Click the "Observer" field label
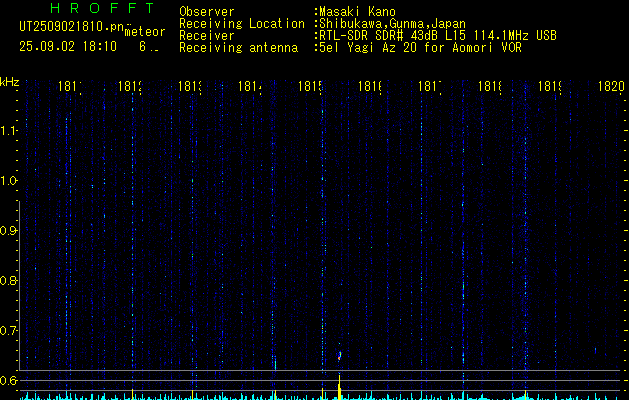Viewport: 629px width, 400px height. 207,12
